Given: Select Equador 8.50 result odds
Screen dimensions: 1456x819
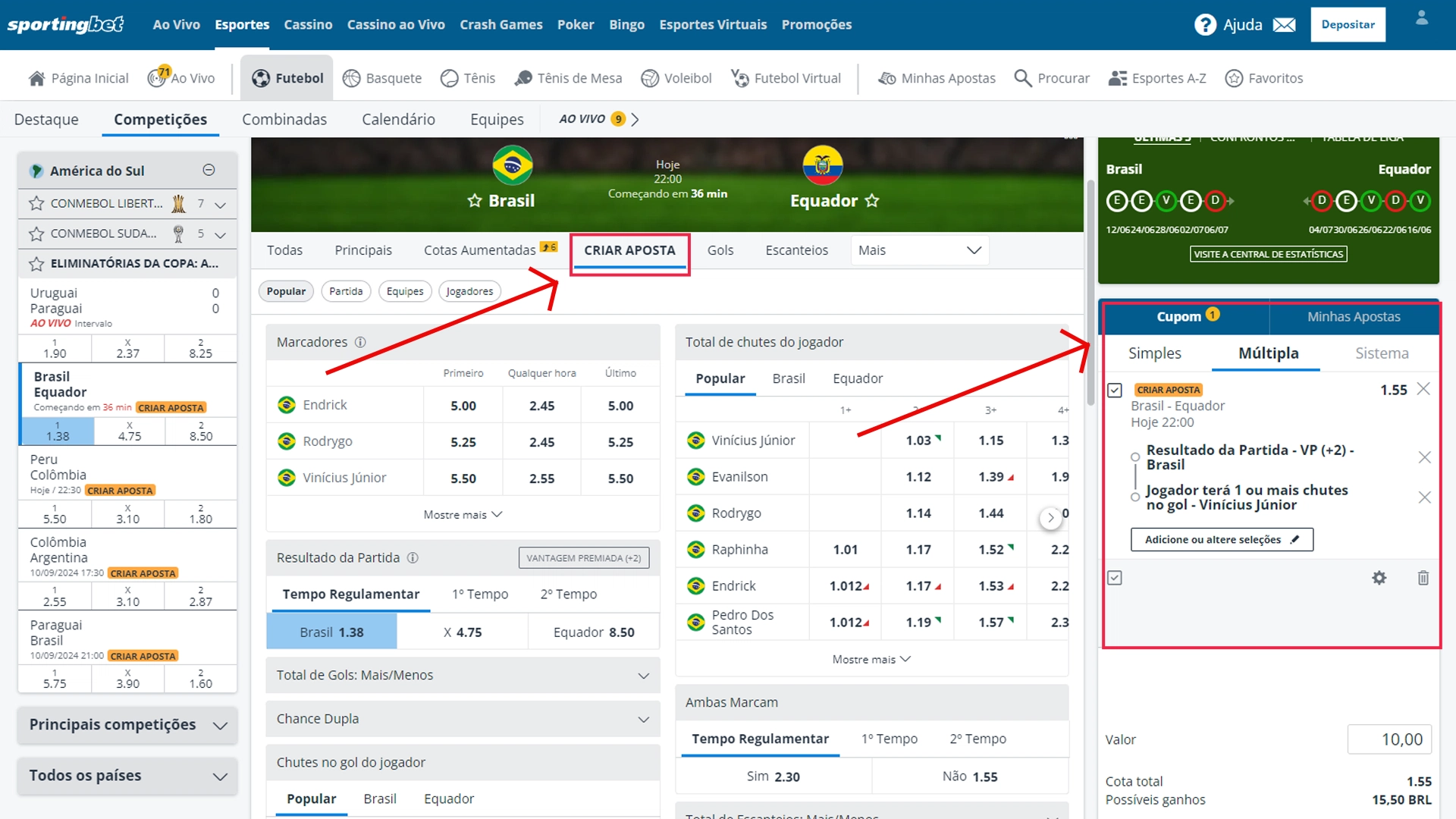Looking at the screenshot, I should [594, 632].
